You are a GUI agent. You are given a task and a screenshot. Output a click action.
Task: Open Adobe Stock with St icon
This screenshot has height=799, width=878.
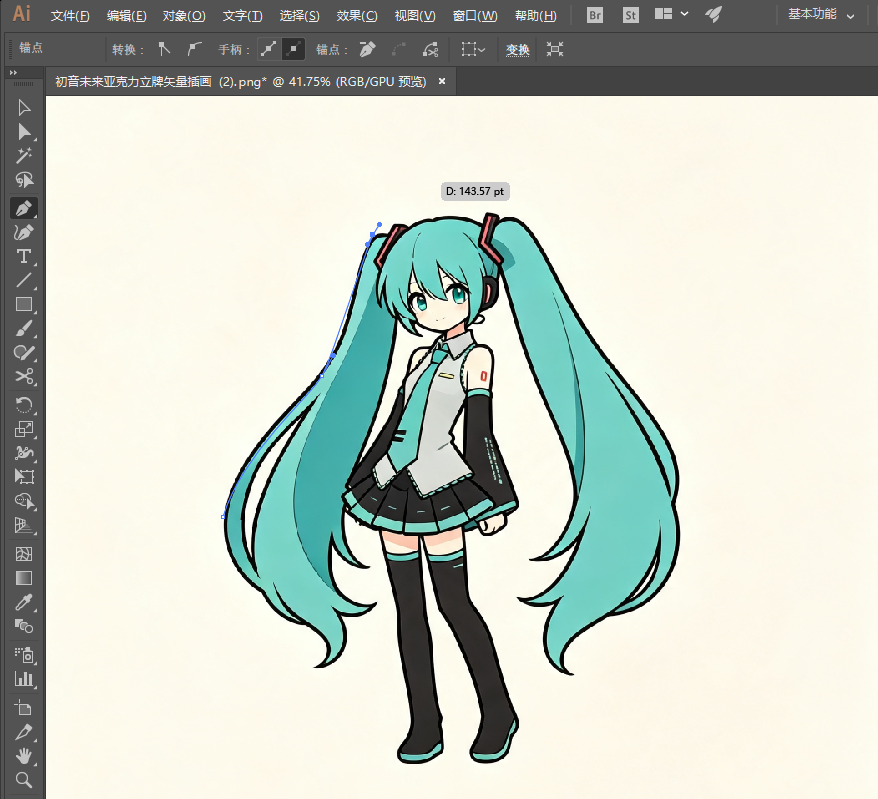pyautogui.click(x=631, y=15)
